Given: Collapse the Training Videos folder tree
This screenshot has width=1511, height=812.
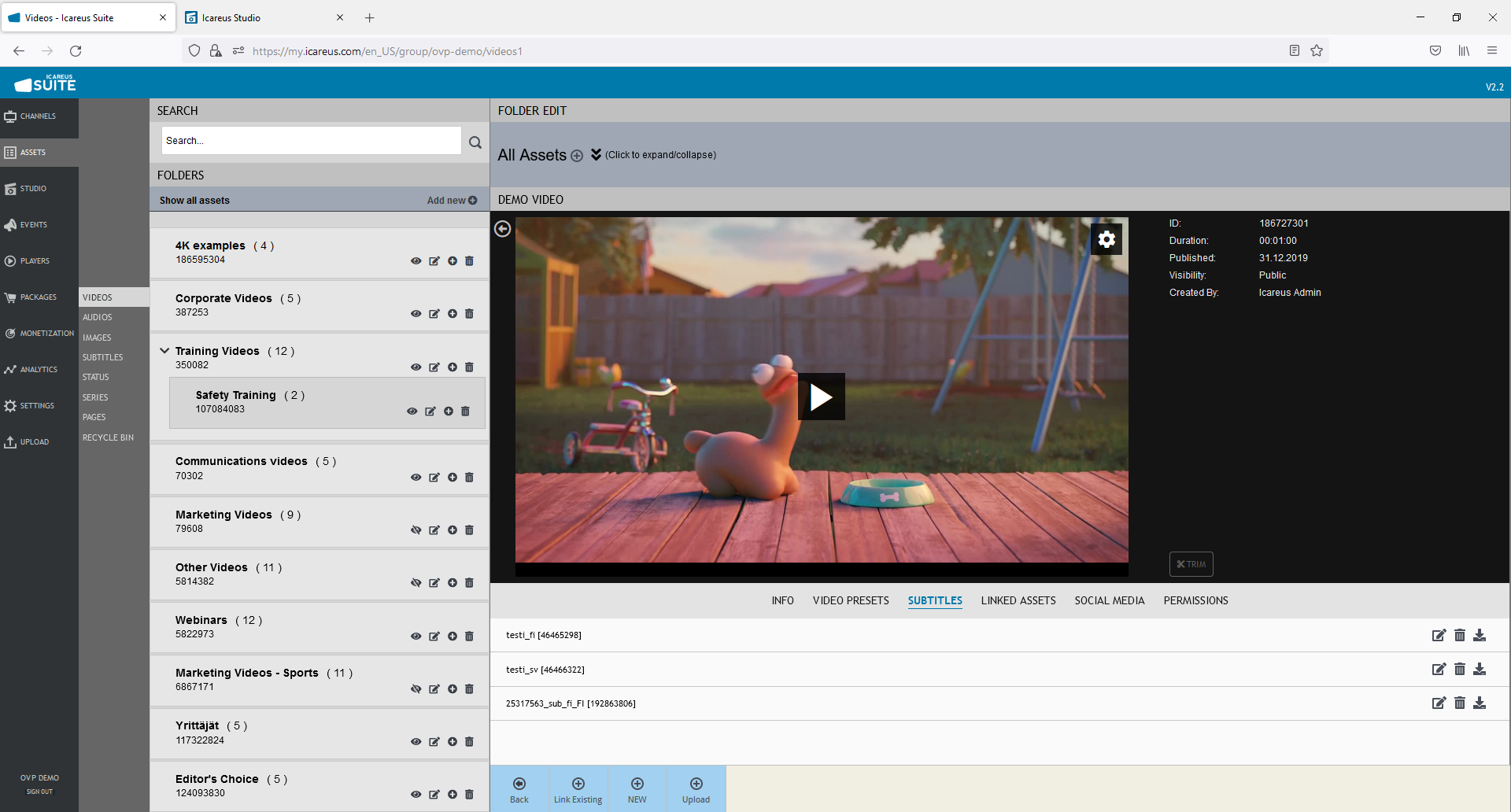Looking at the screenshot, I should point(164,351).
